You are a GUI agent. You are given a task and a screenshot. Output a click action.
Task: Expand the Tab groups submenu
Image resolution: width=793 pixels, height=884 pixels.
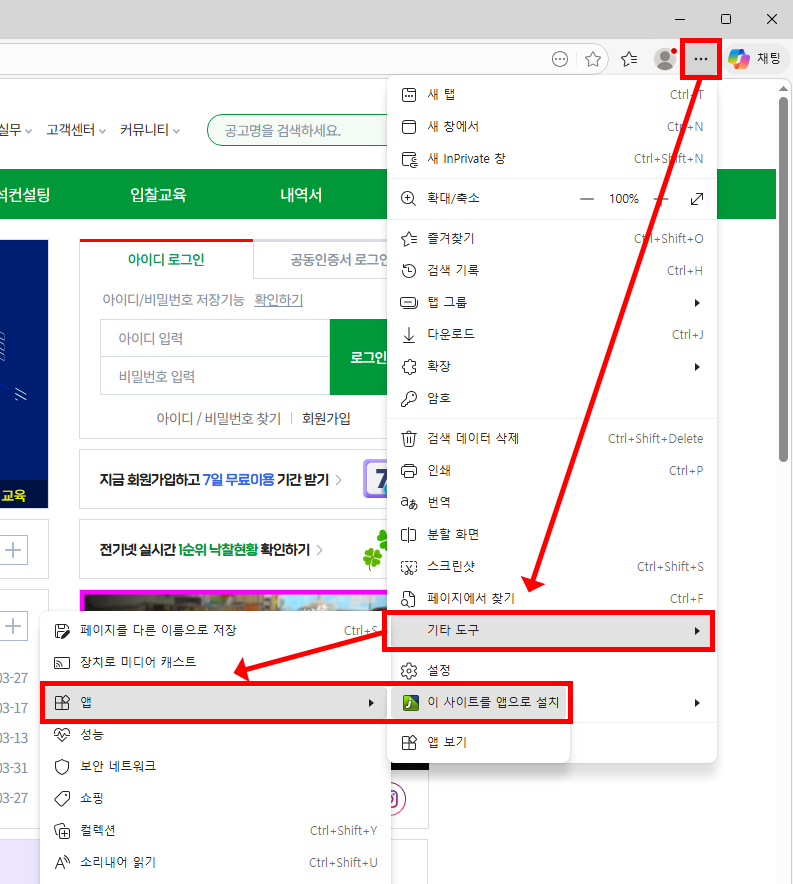point(550,302)
